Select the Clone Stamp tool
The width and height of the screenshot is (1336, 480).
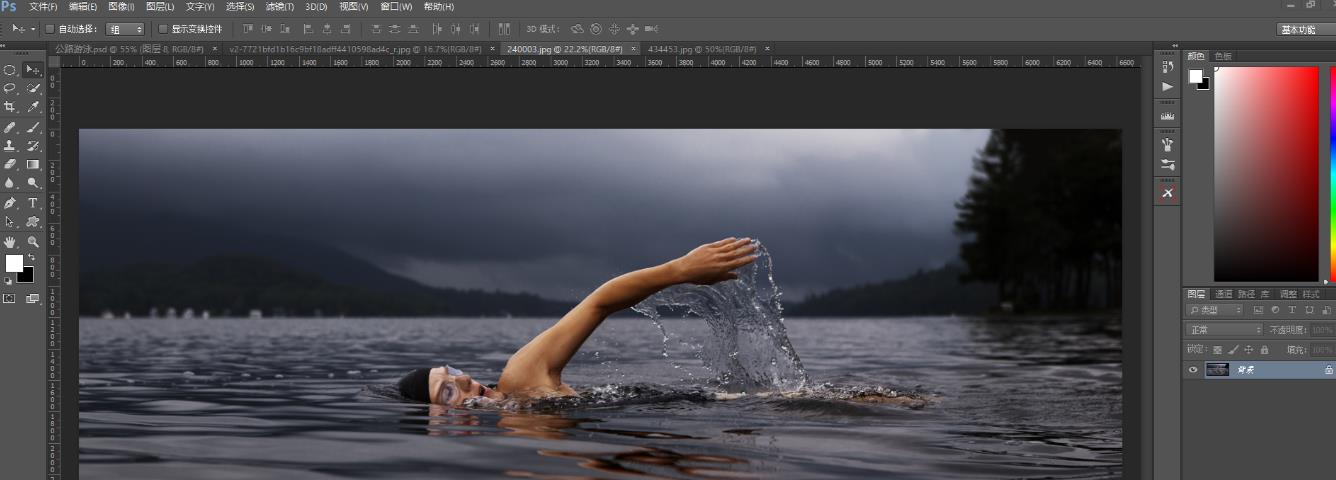click(x=10, y=146)
